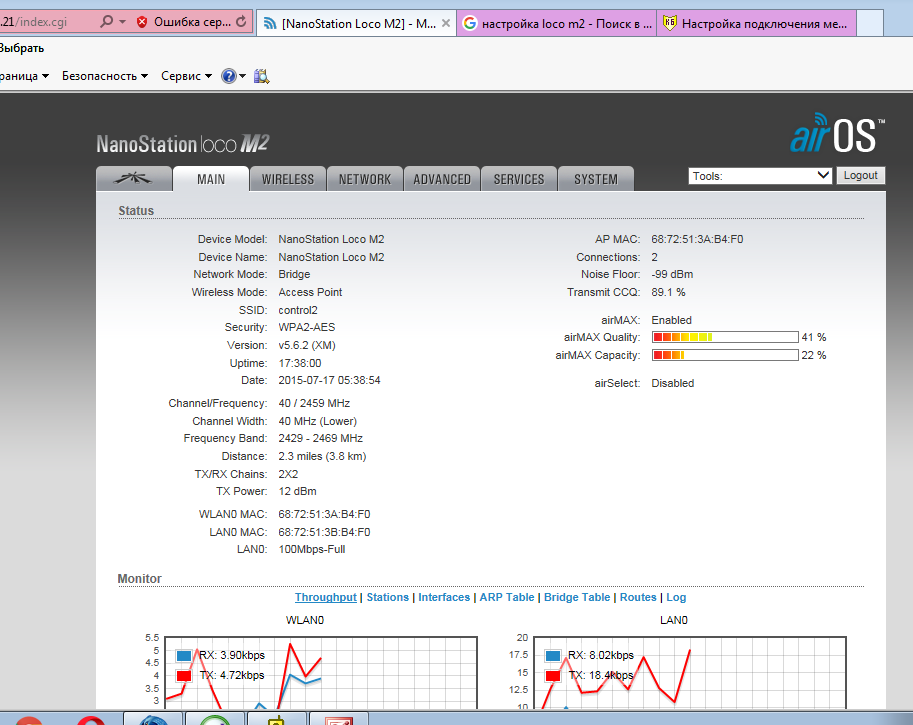Viewport: 913px width, 725px height.
Task: Click the Transmit CCQ value 89.1 %
Action: tap(668, 292)
